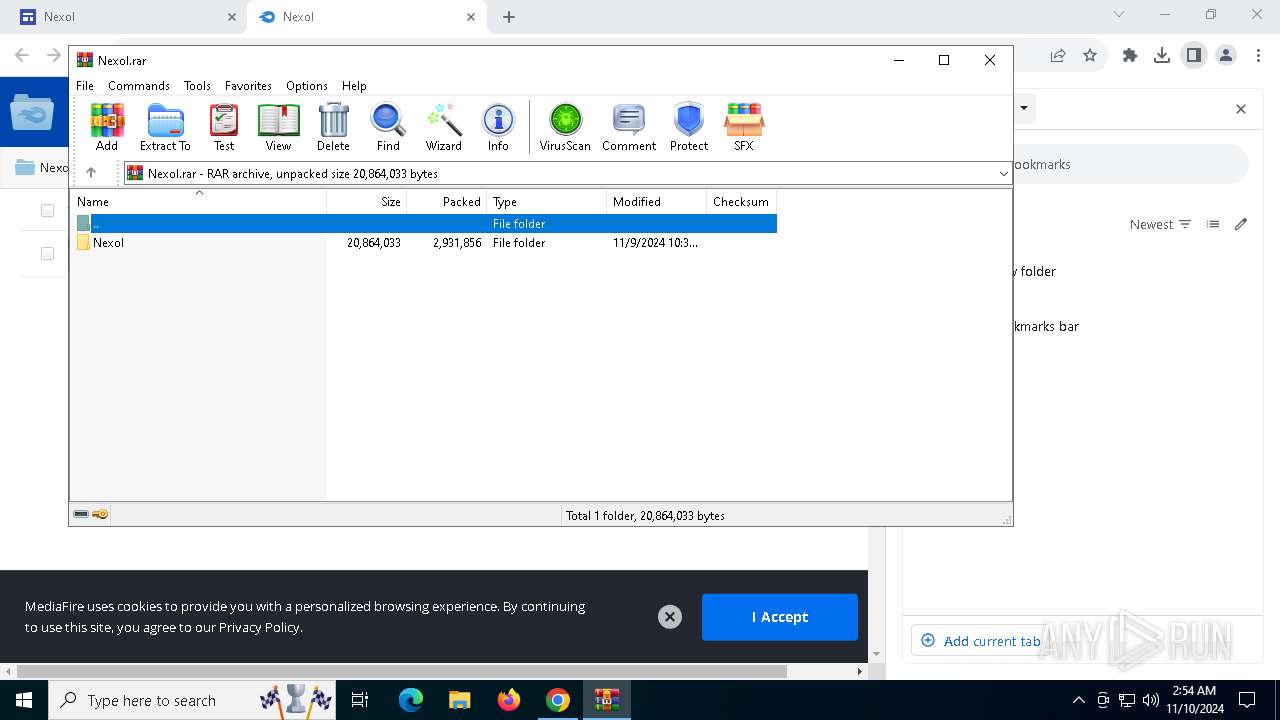Open the Newest sort dropdown in bookmarks
This screenshot has width=1280, height=720.
pos(1160,224)
